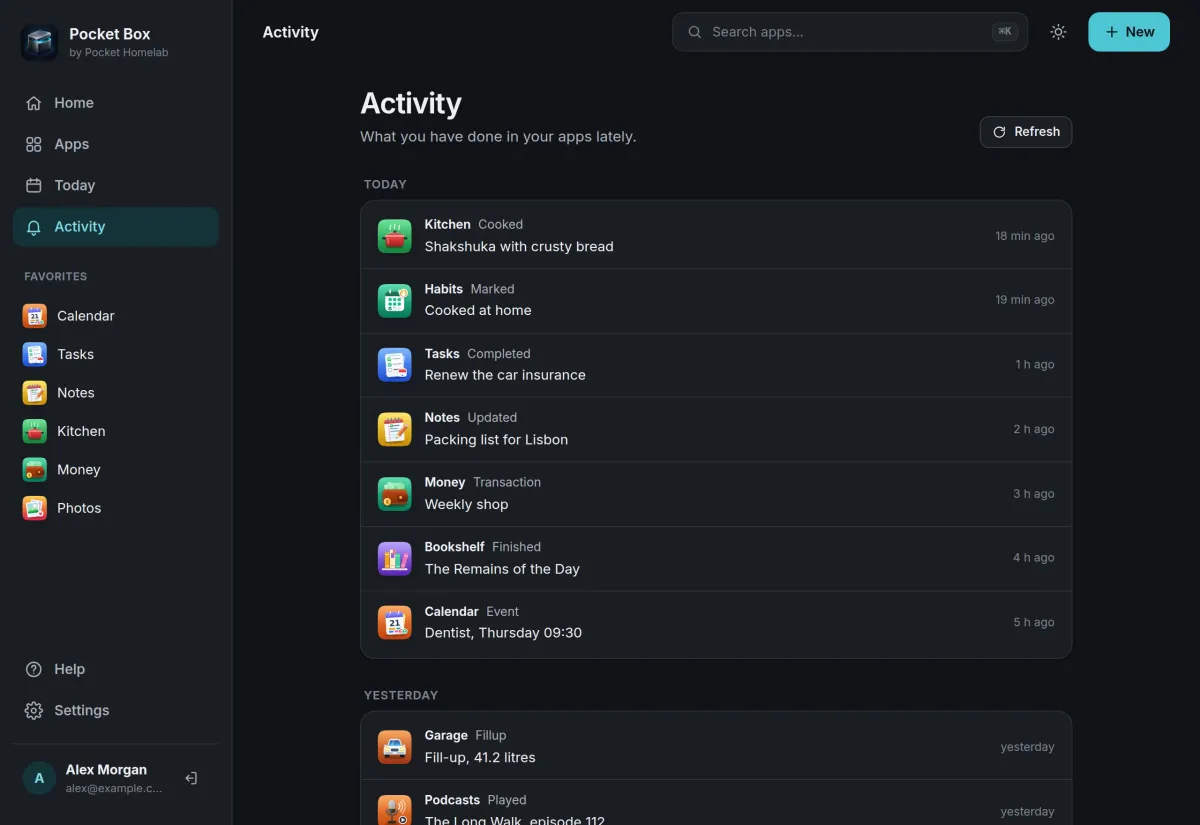This screenshot has height=825, width=1200.
Task: Select the Activity sidebar item
Action: [x=116, y=227]
